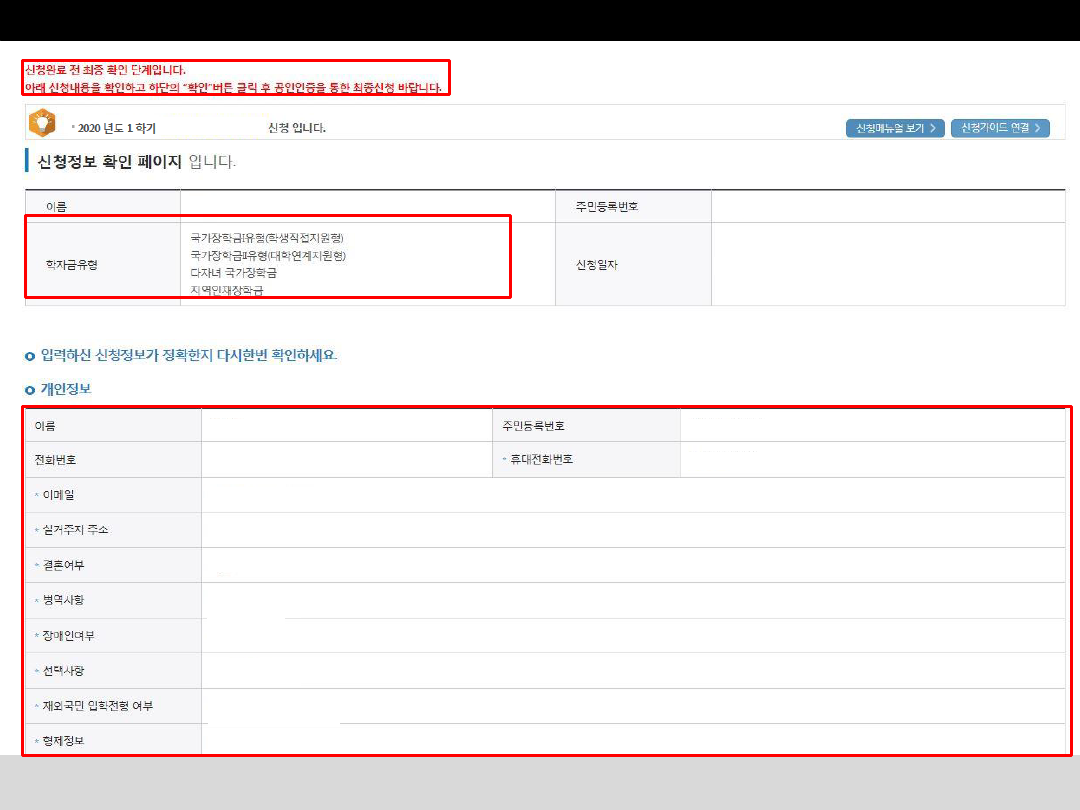Select the 지역인재장학금 entry
The image size is (1080, 810).
233,290
